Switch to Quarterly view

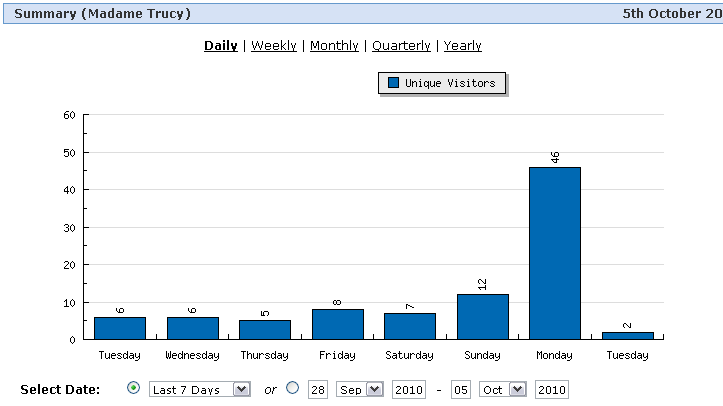click(401, 46)
